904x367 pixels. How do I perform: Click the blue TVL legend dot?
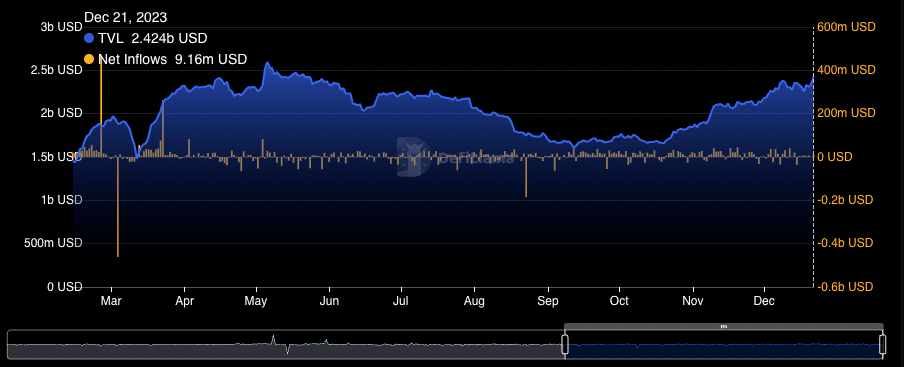89,39
